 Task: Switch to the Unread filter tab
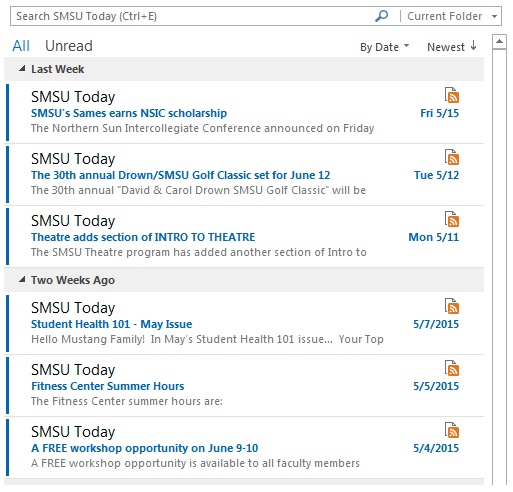69,46
